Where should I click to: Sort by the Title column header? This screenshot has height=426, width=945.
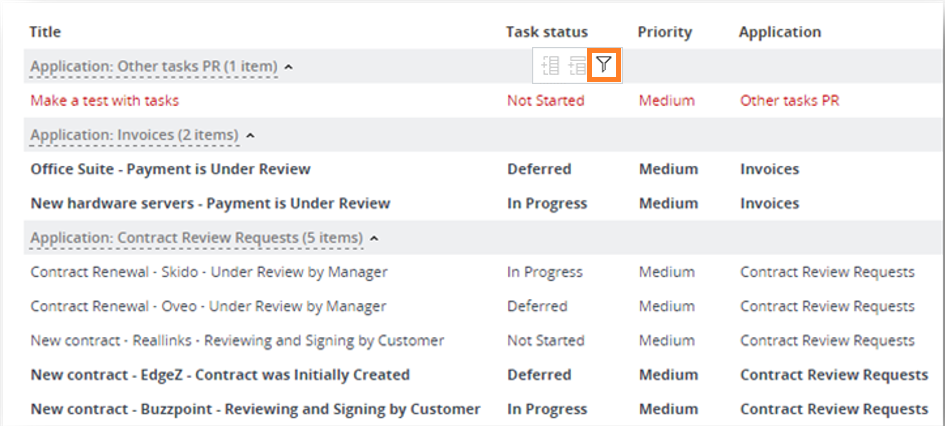45,32
